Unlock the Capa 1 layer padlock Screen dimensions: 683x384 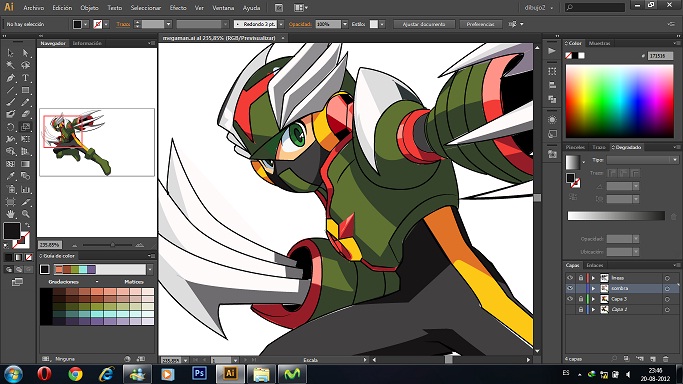[581, 310]
